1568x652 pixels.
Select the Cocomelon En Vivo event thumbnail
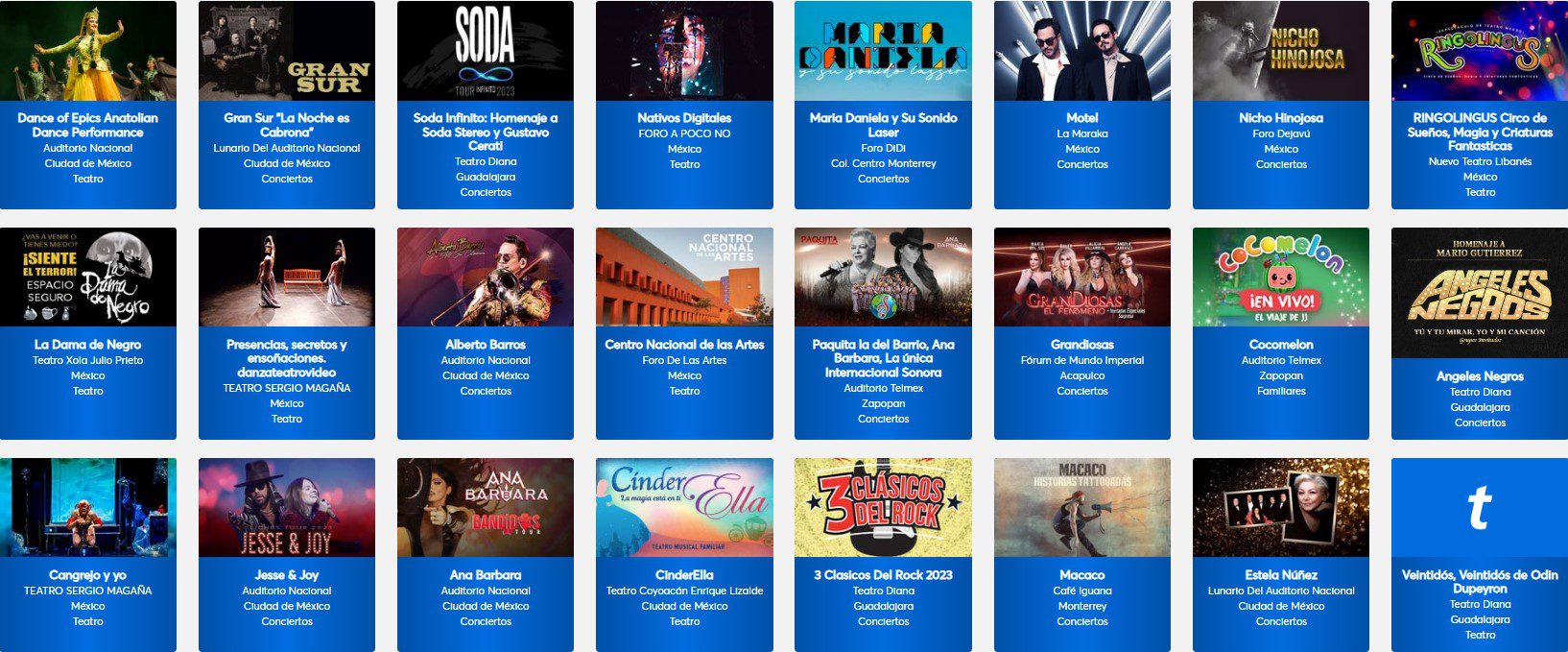pyautogui.click(x=1281, y=278)
